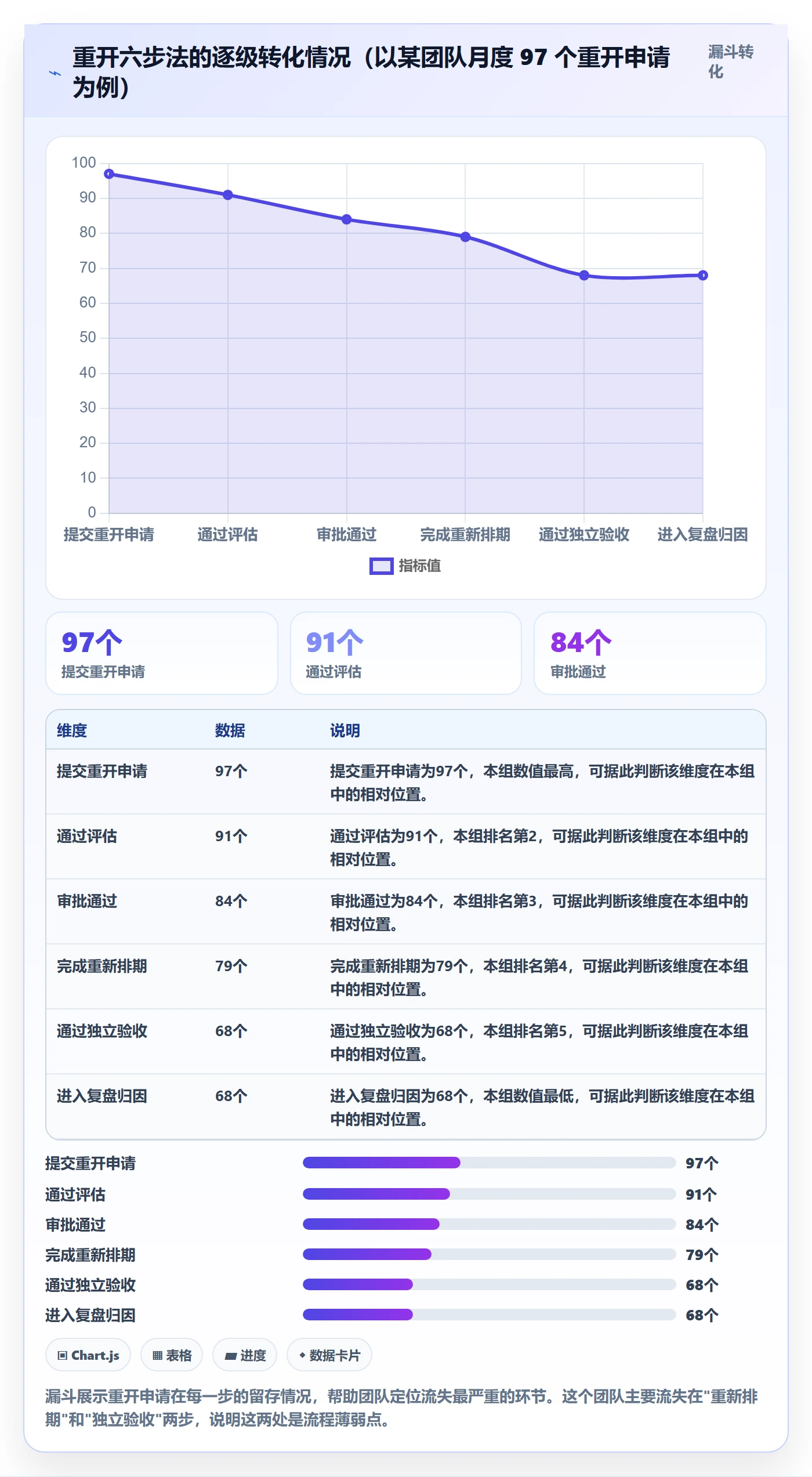
Task: Click the table description starting 审批通过为84个
Action: (x=539, y=912)
